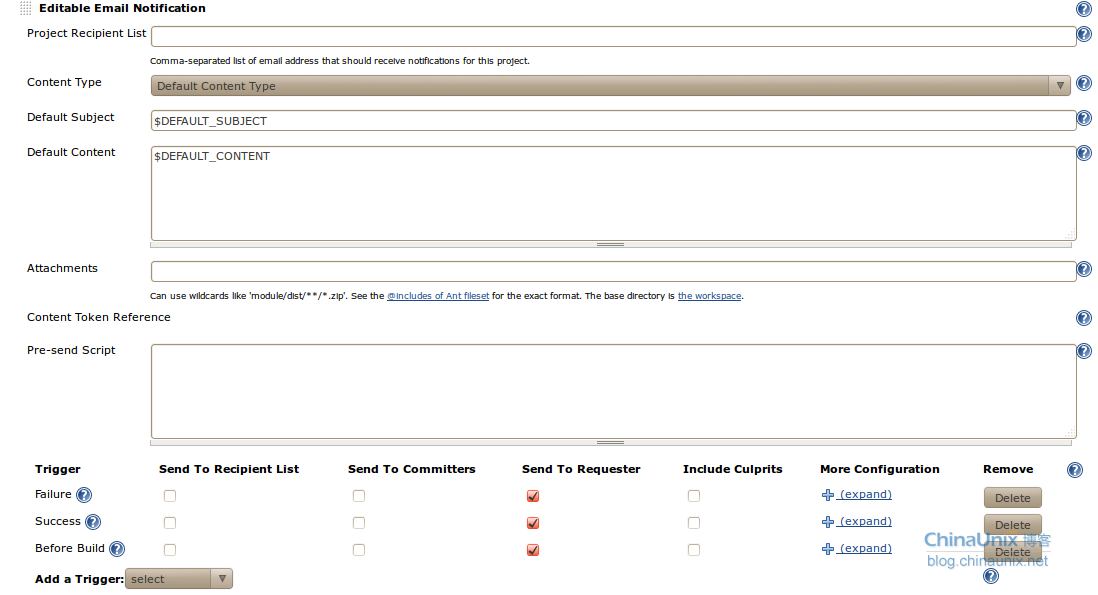Expand more configuration for Failure trigger

865,494
